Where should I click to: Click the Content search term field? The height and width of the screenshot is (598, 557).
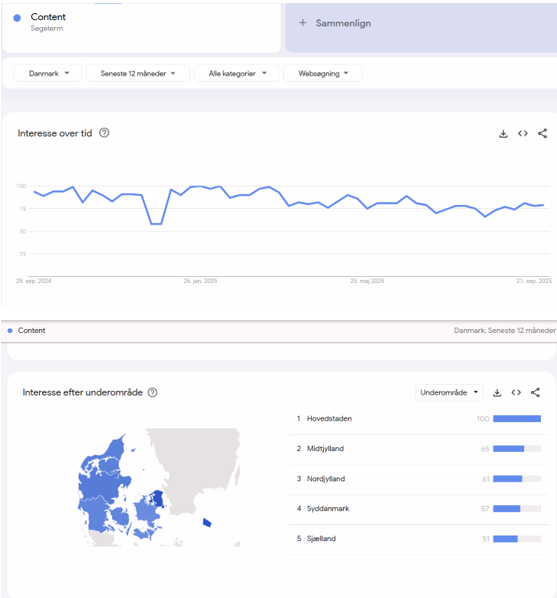(142, 27)
